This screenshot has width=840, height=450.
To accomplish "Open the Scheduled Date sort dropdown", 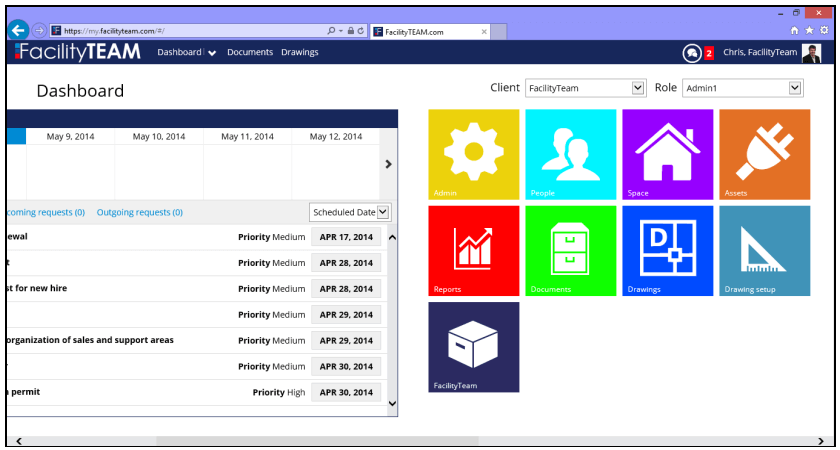I will (350, 212).
